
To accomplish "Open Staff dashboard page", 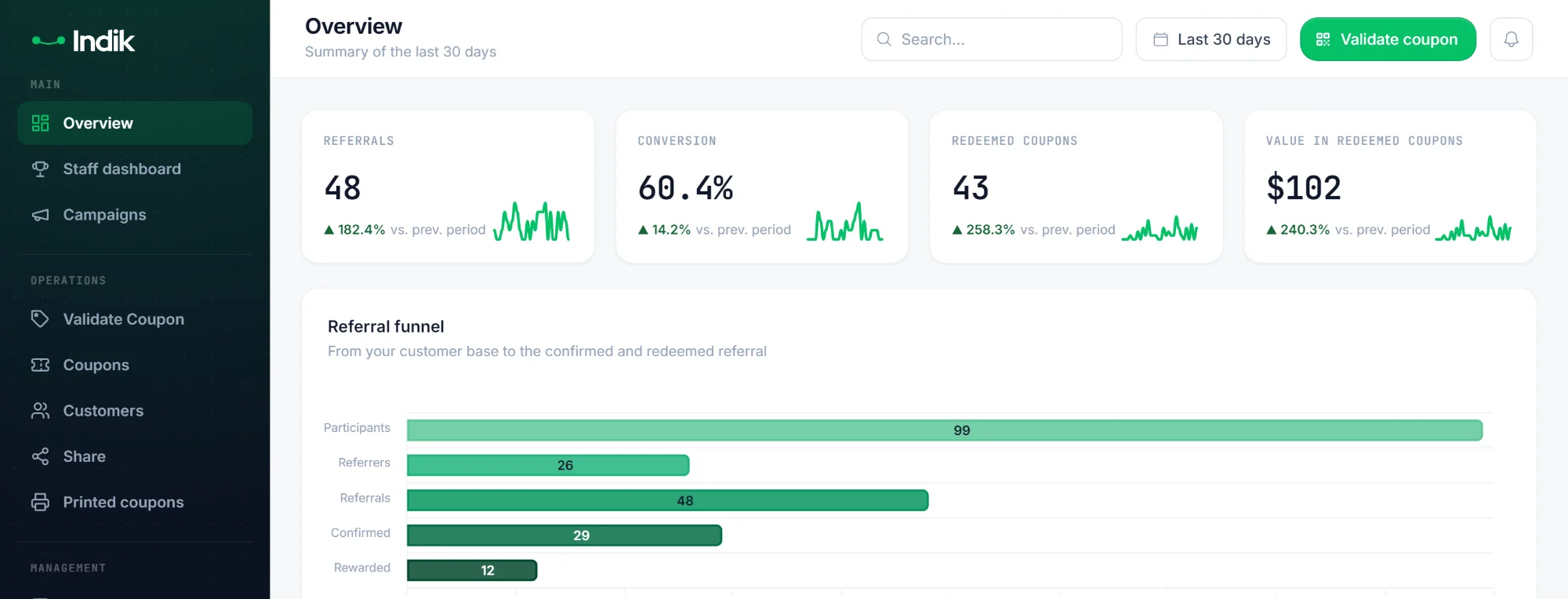I will pos(135,169).
